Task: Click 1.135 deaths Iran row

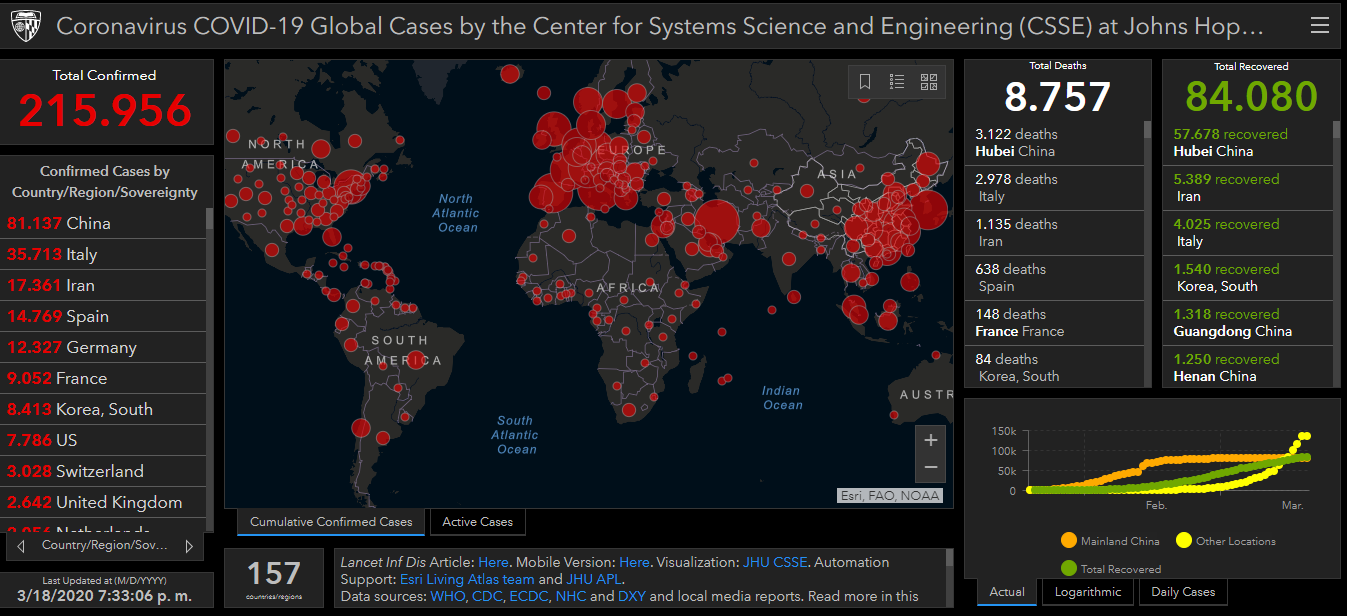Action: 1055,233
